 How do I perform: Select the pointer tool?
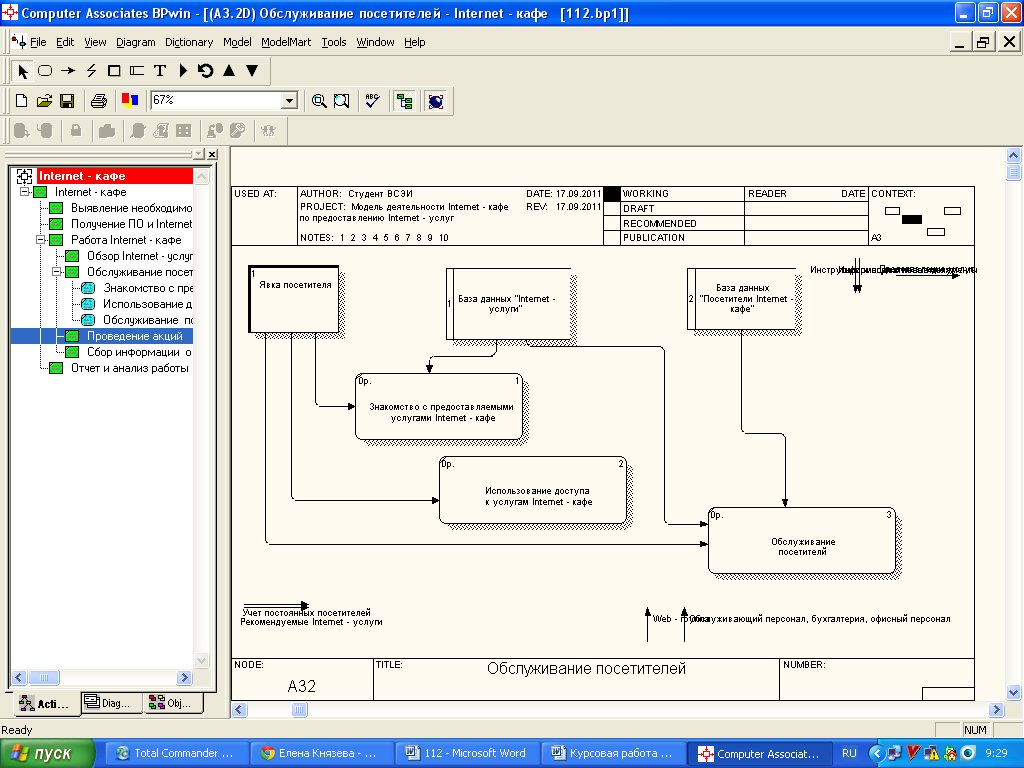point(23,71)
